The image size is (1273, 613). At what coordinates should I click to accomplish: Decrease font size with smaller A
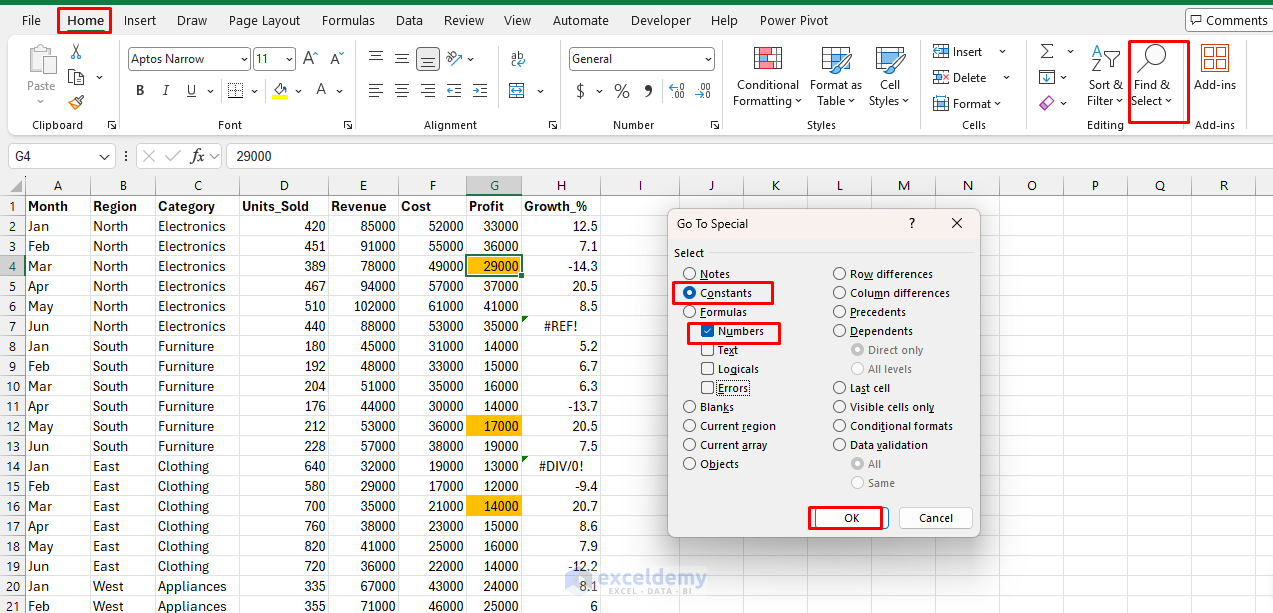[x=336, y=59]
